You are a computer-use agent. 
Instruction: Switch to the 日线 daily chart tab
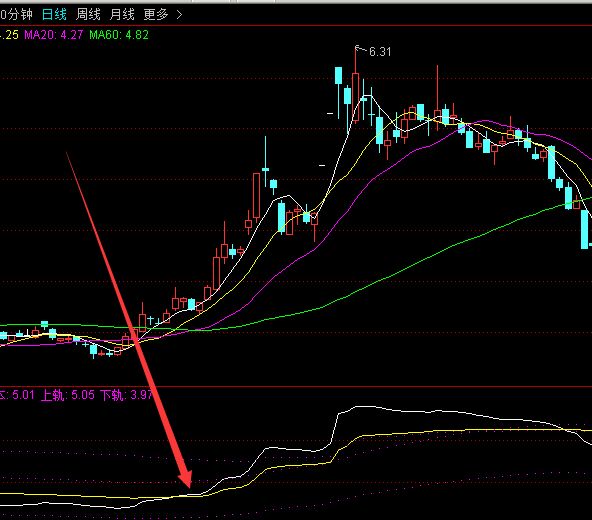point(54,14)
